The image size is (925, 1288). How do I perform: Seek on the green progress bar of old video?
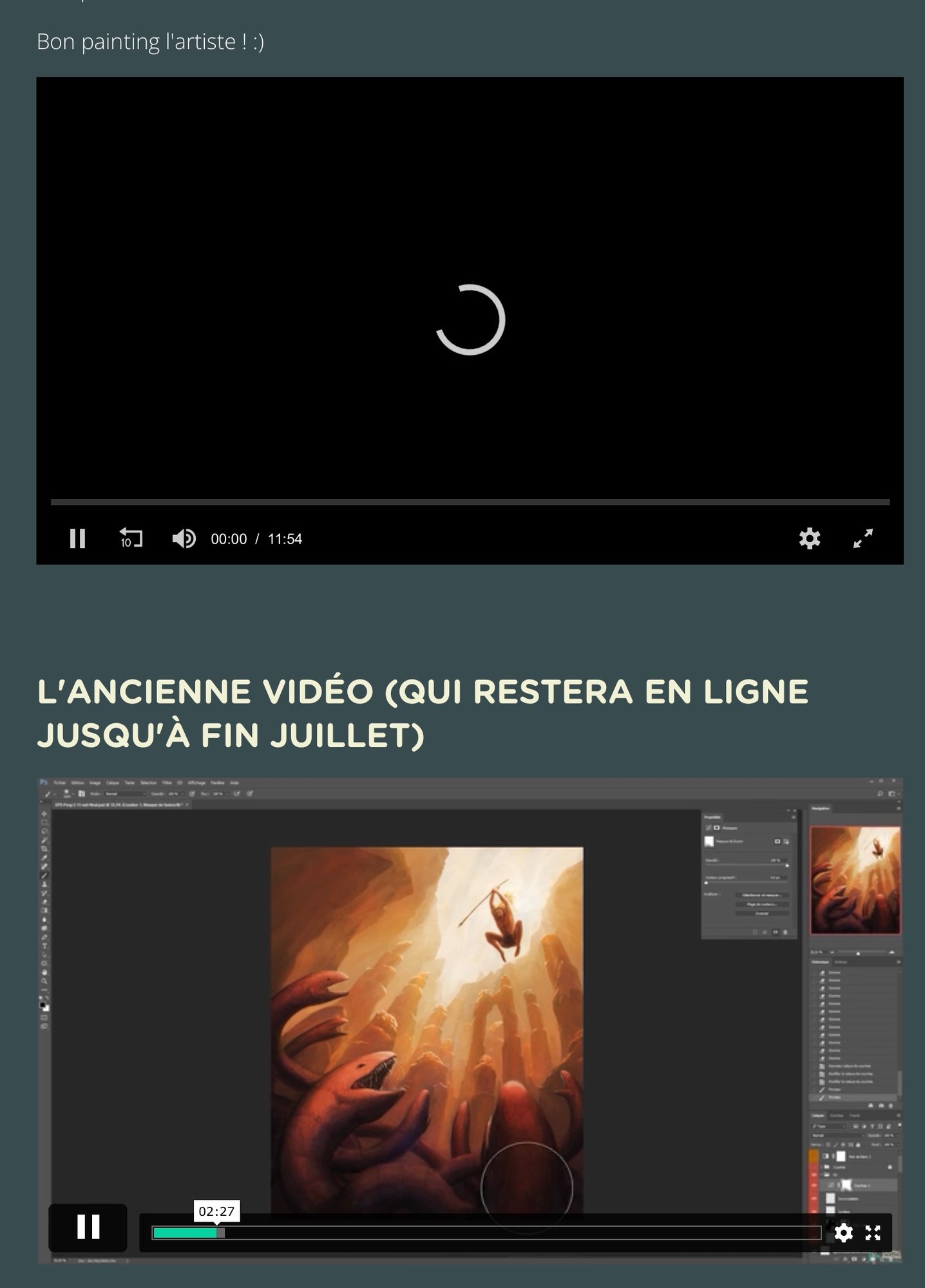pyautogui.click(x=486, y=1233)
